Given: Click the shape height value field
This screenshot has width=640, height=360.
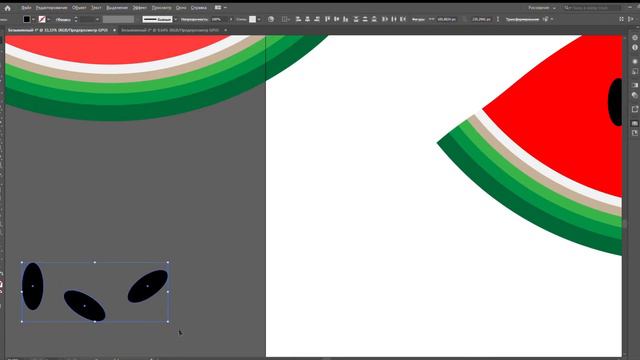Looking at the screenshot, I should coord(481,19).
